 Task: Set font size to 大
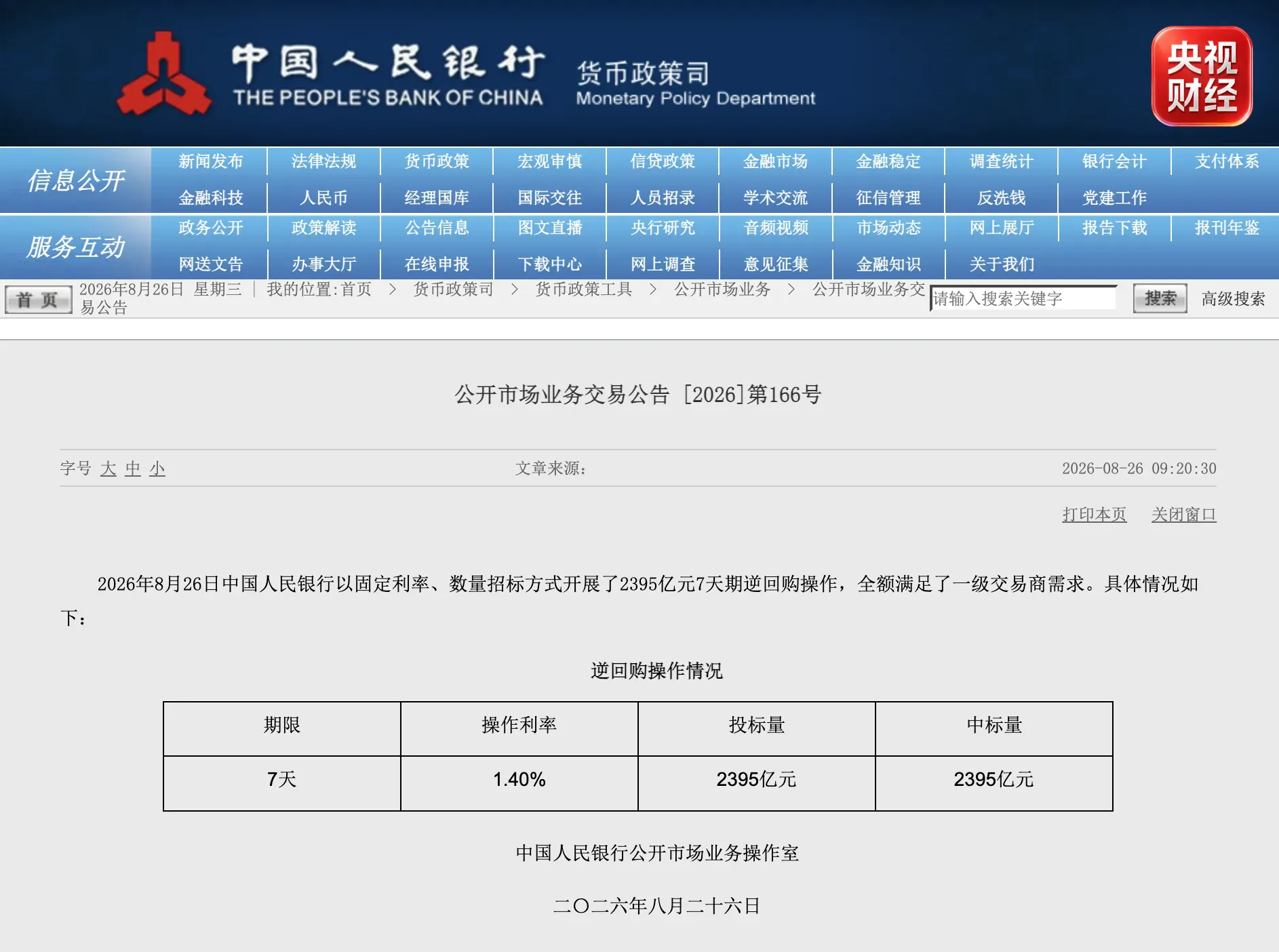[109, 469]
